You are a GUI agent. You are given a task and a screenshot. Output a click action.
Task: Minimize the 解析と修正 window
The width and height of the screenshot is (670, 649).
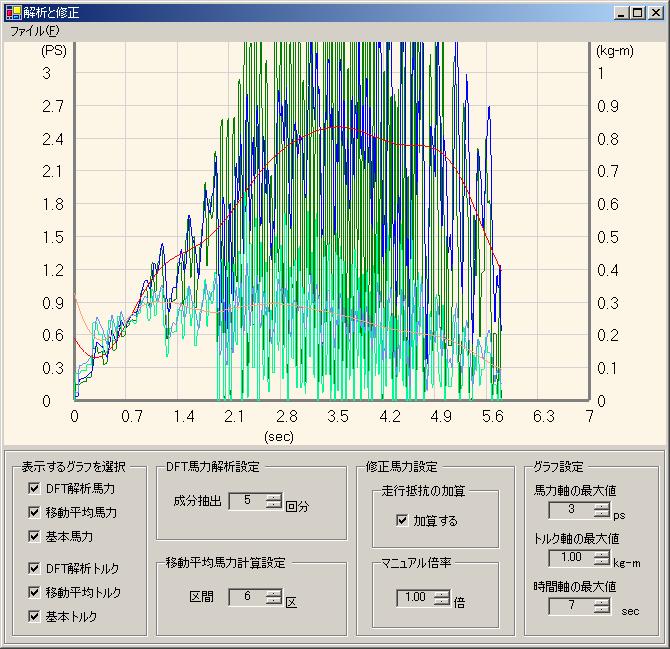click(621, 13)
